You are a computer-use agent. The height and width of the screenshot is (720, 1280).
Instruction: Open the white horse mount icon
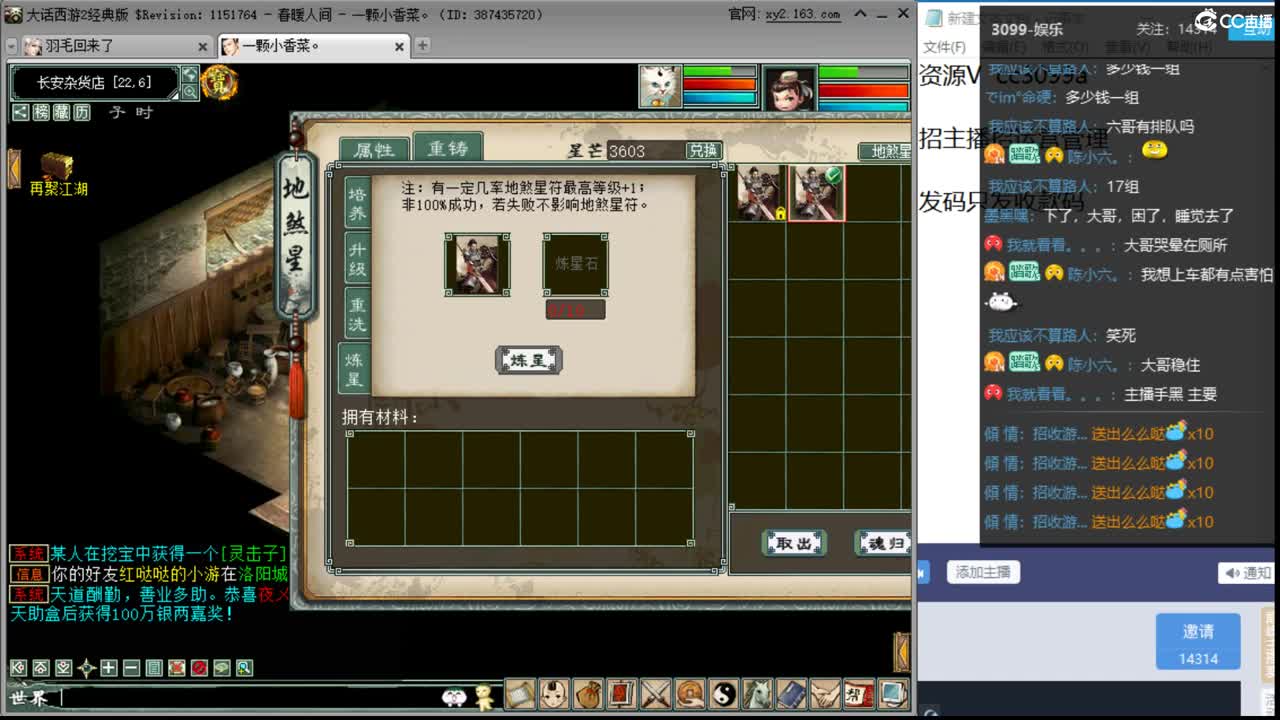(757, 693)
